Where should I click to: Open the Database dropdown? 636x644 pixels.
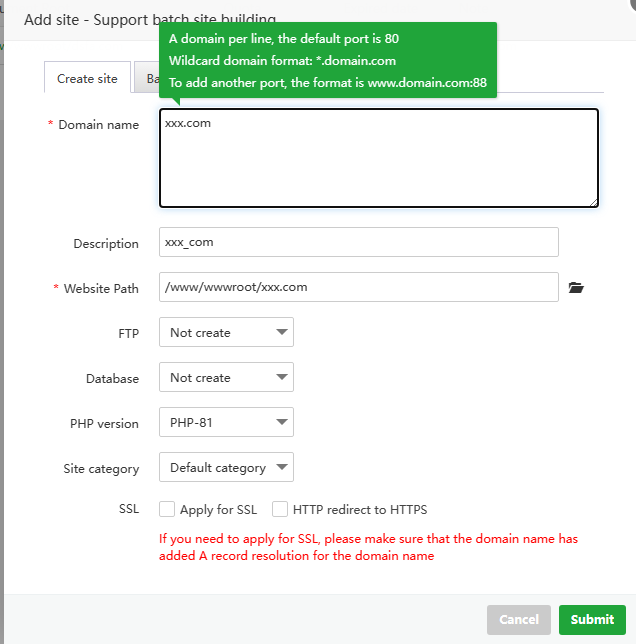[x=226, y=378]
